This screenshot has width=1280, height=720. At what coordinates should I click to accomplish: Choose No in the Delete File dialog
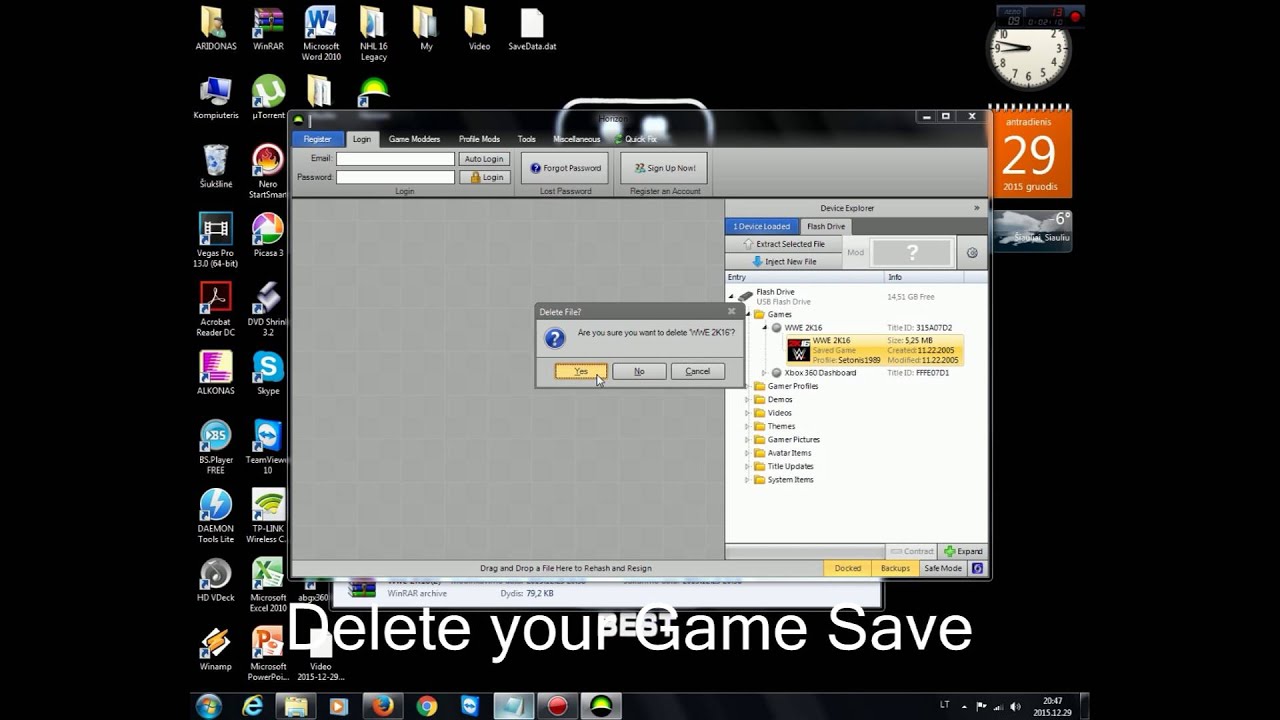pyautogui.click(x=639, y=371)
